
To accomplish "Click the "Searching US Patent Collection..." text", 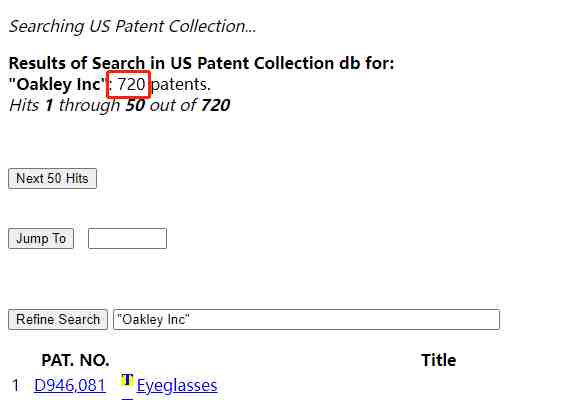I will pos(132,26).
